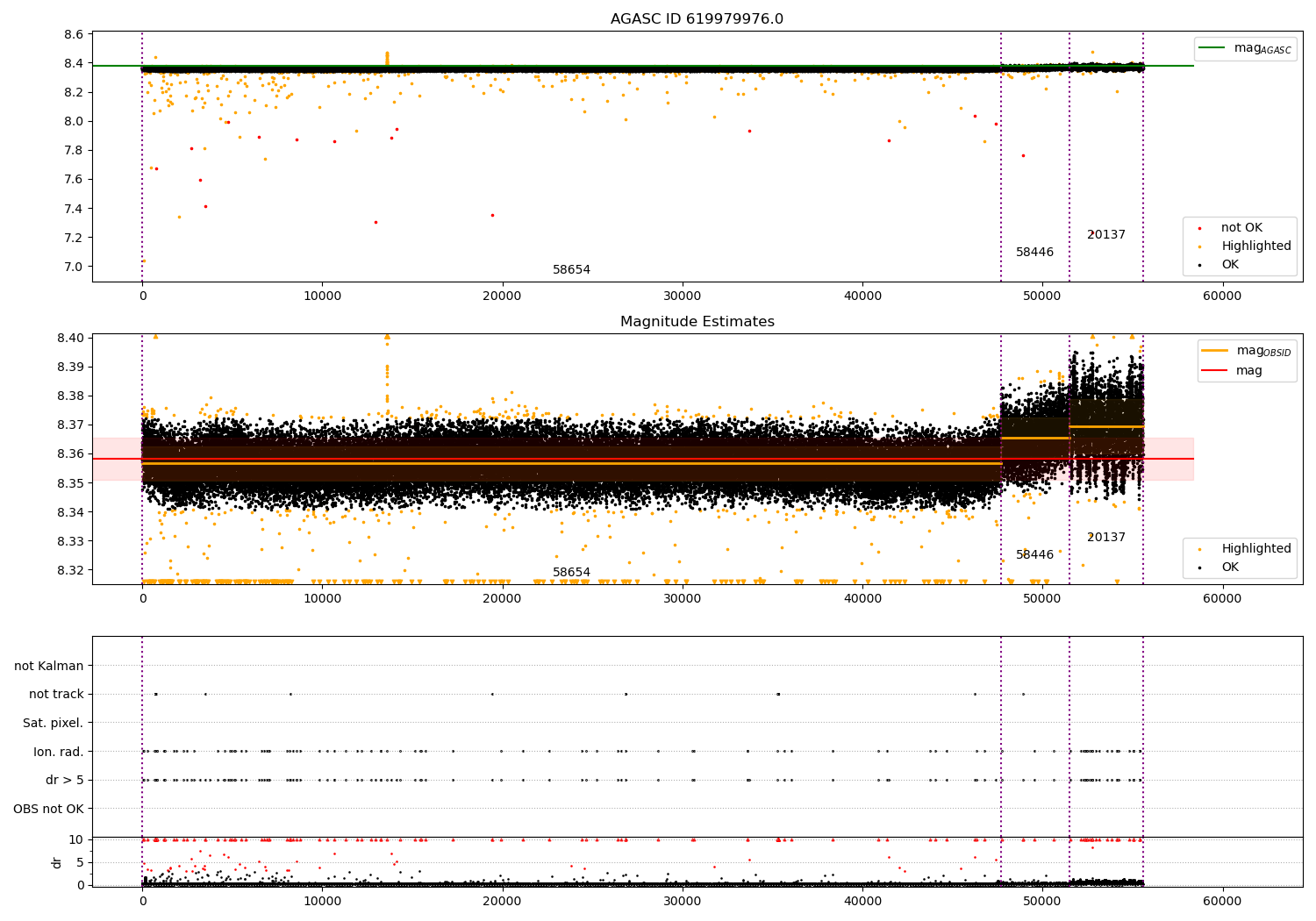The height and width of the screenshot is (921, 1316).
Task: Click "OK" legend entry below Highlighted in top plot
Action: coord(1230,265)
